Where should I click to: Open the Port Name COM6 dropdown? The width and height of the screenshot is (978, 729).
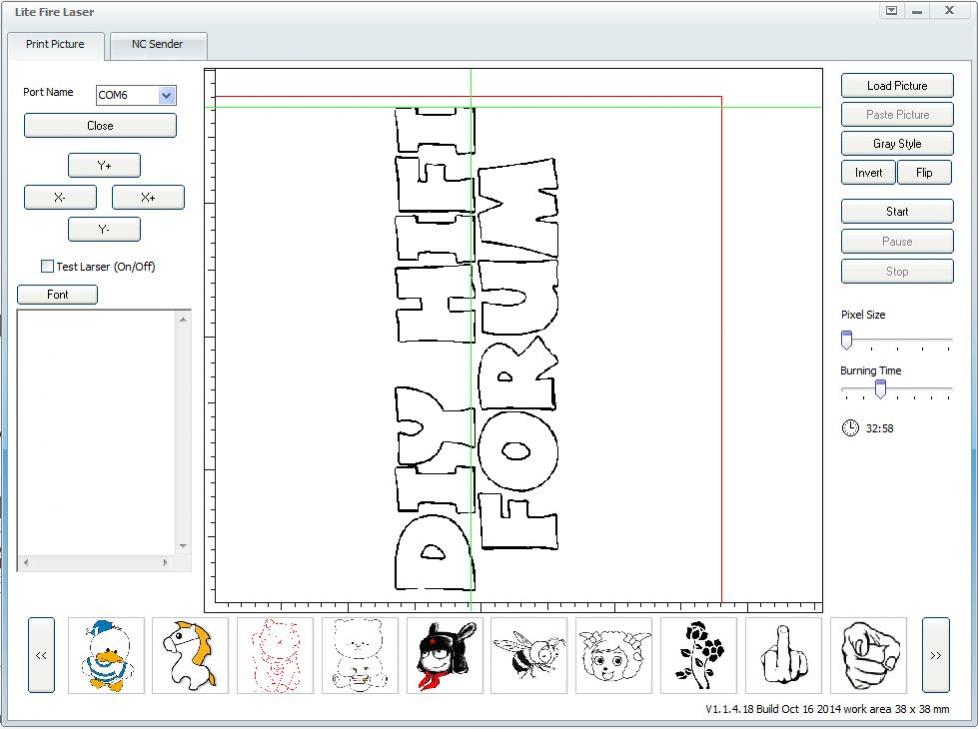tap(167, 95)
